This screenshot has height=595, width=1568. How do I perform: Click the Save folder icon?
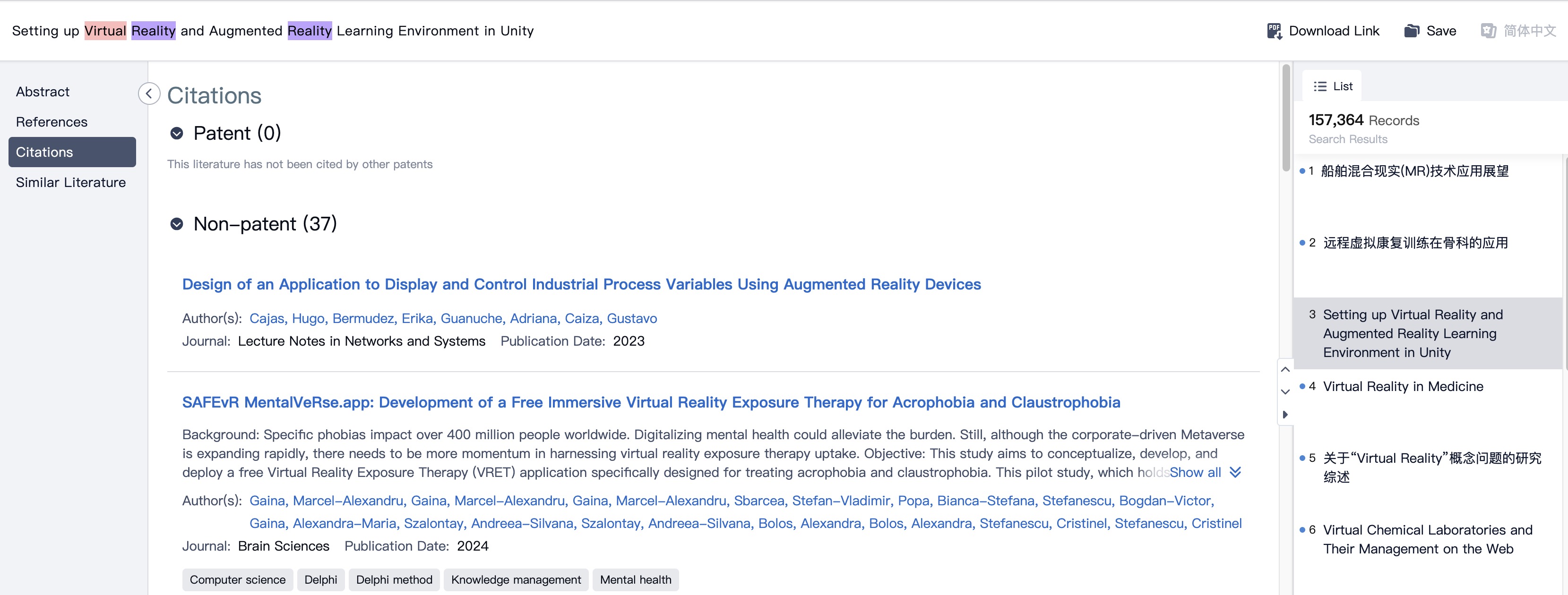(1412, 31)
